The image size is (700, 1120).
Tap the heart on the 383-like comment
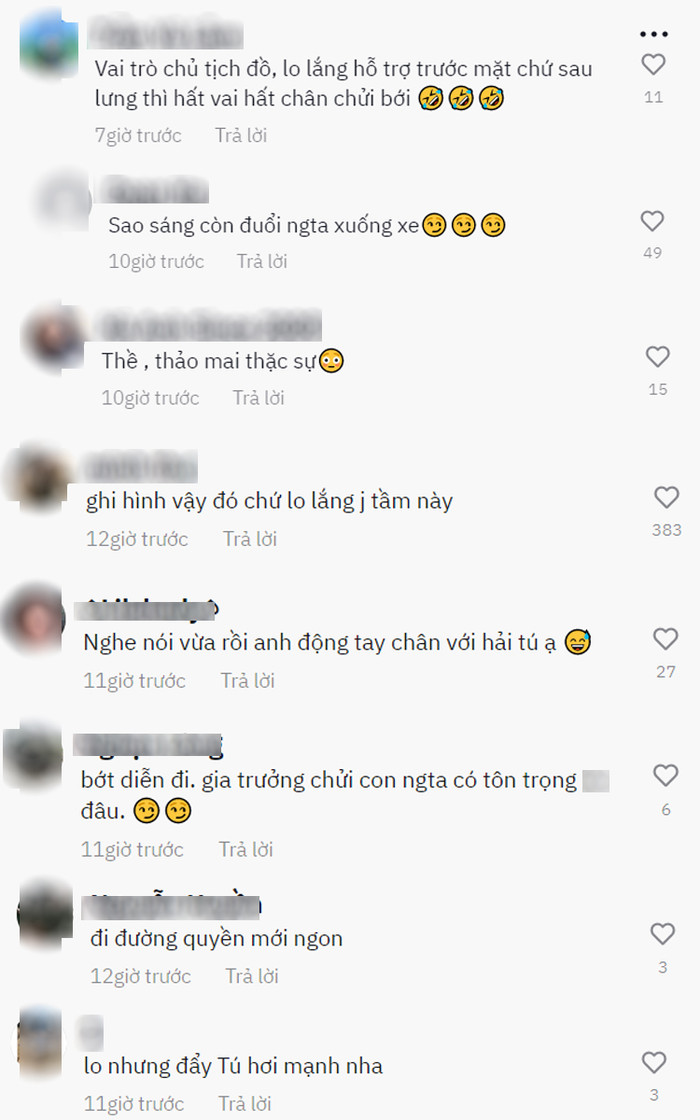[666, 497]
